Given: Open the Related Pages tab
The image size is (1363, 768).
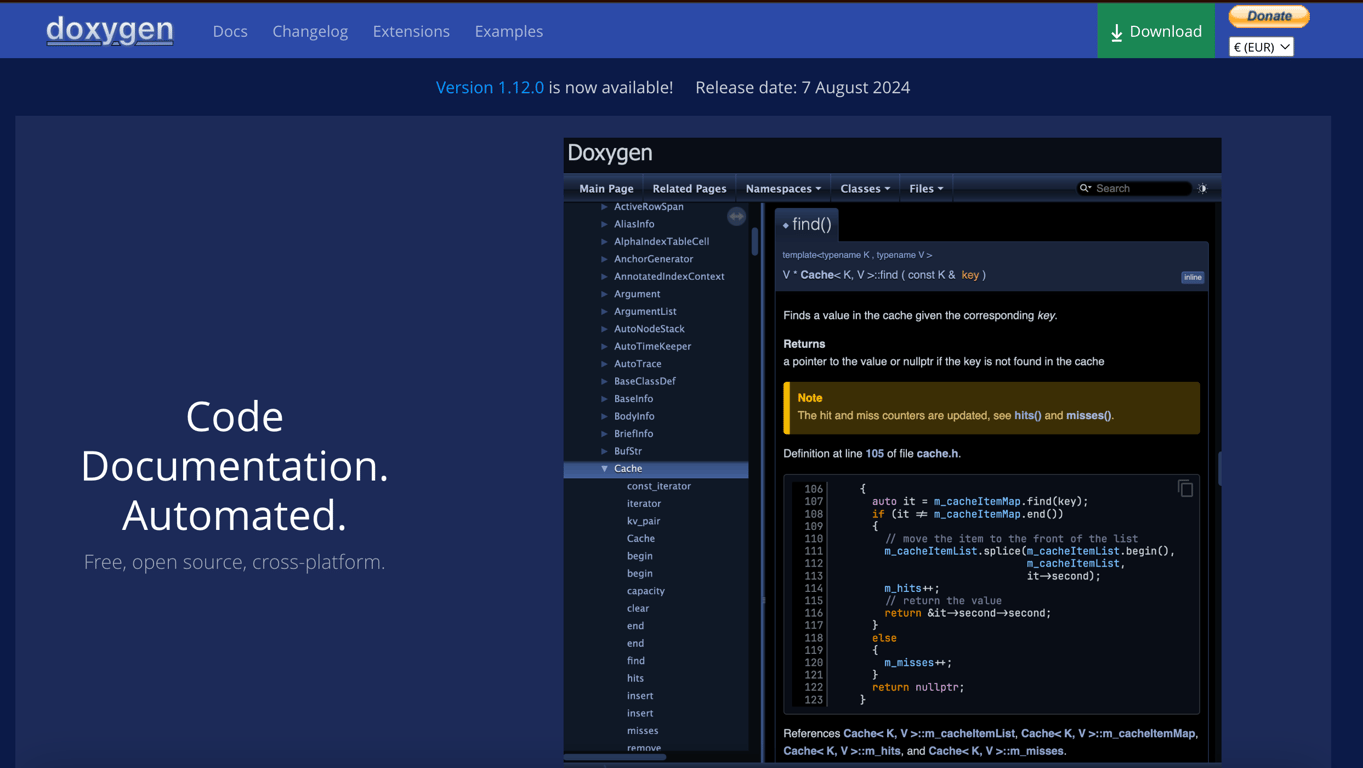Looking at the screenshot, I should click(x=689, y=188).
